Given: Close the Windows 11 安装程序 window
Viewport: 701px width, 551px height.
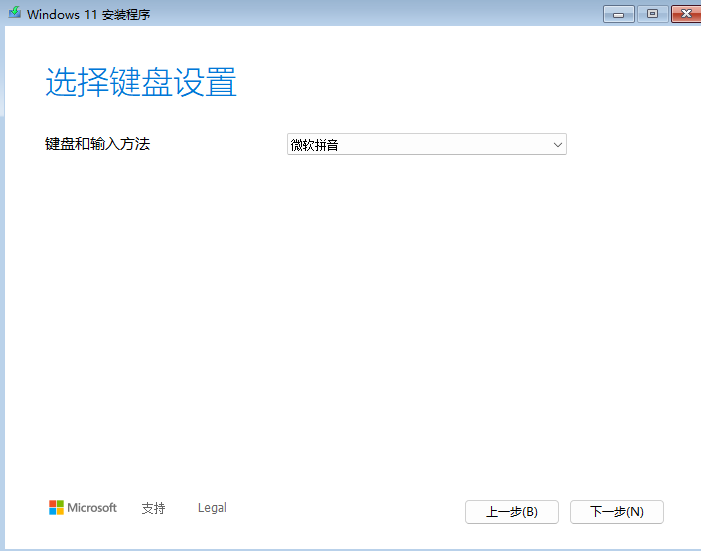Looking at the screenshot, I should tap(686, 14).
